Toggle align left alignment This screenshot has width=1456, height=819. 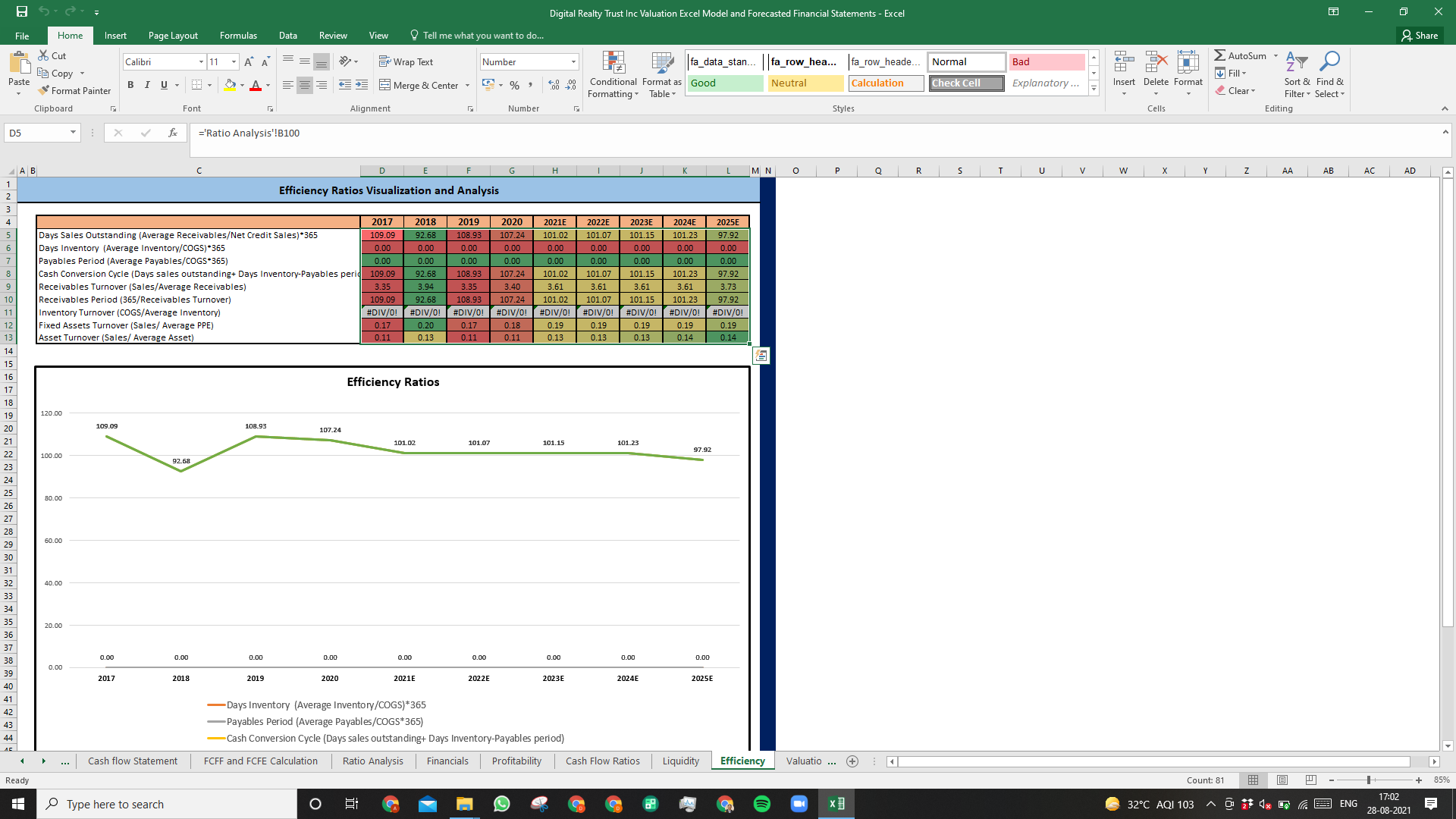click(288, 85)
